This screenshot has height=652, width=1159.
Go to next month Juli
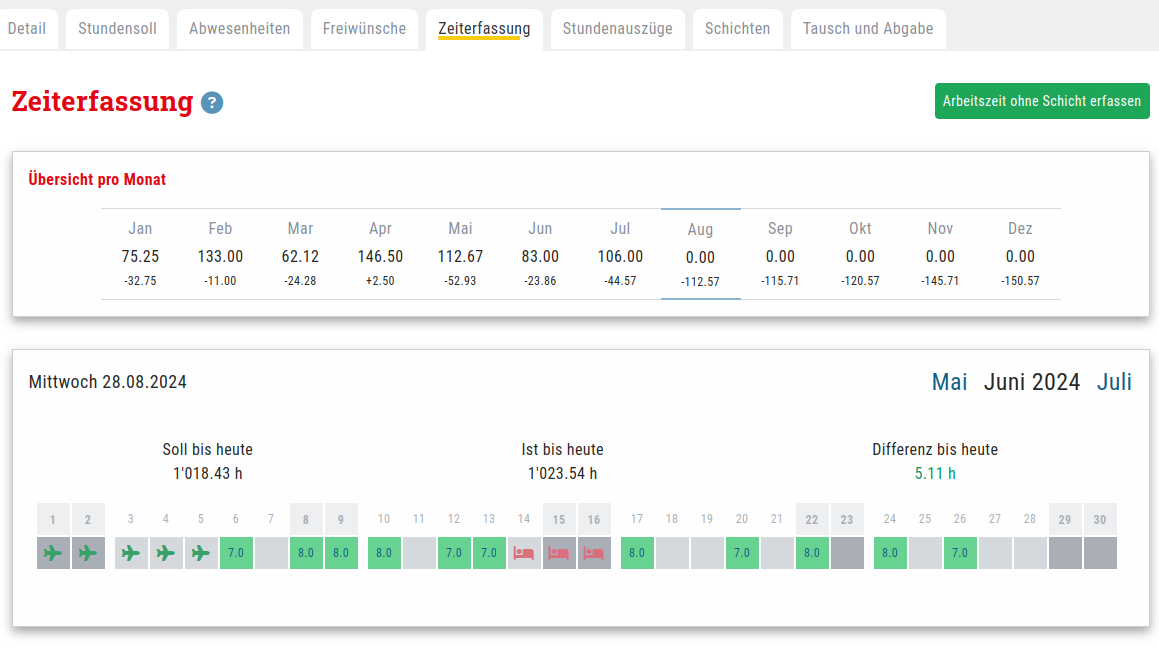pyautogui.click(x=1114, y=382)
